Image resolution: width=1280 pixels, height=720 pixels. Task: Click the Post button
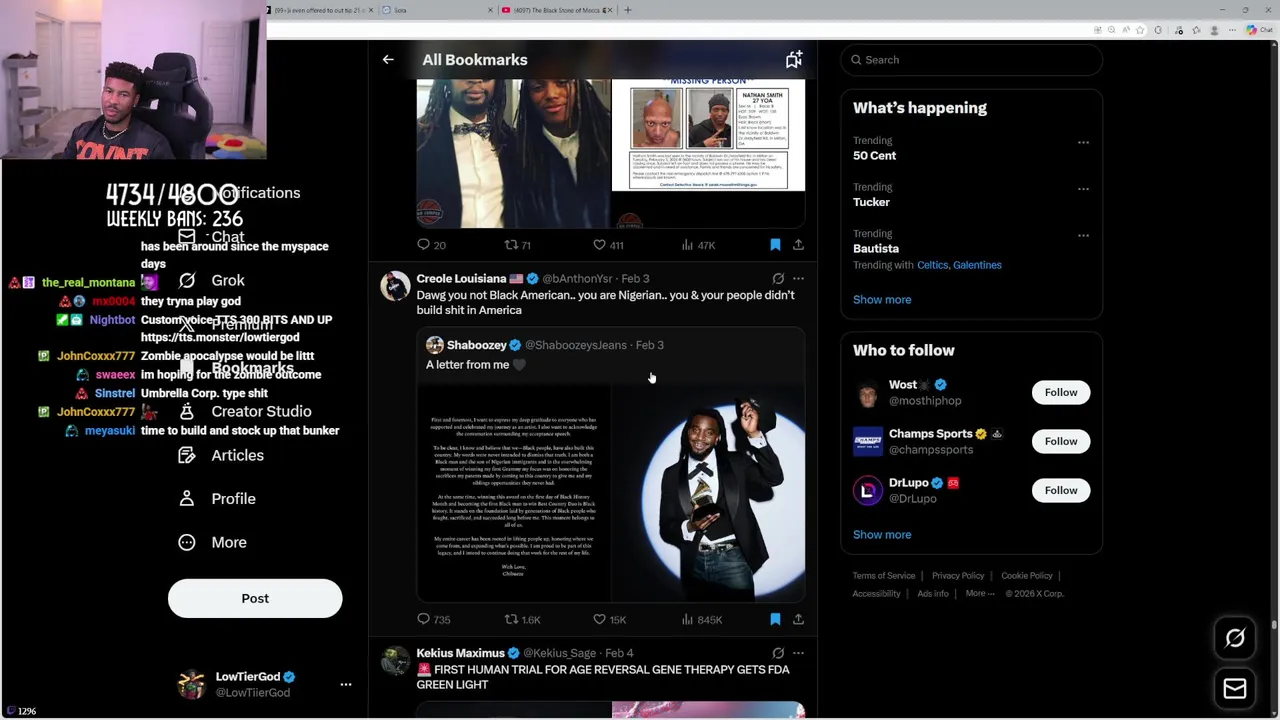[x=255, y=598]
